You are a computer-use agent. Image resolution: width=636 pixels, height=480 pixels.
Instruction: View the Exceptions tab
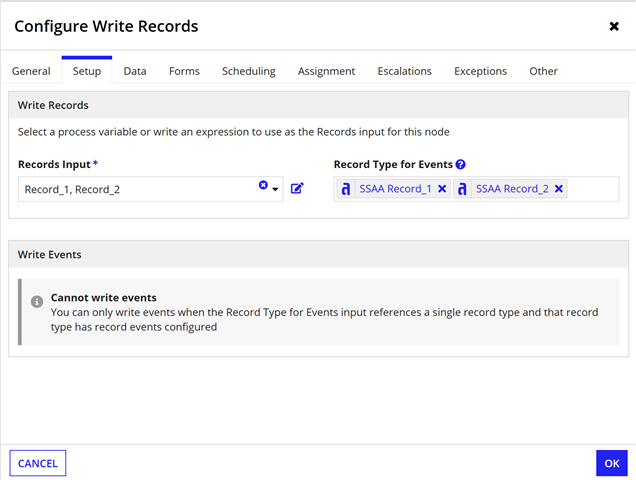pyautogui.click(x=481, y=71)
